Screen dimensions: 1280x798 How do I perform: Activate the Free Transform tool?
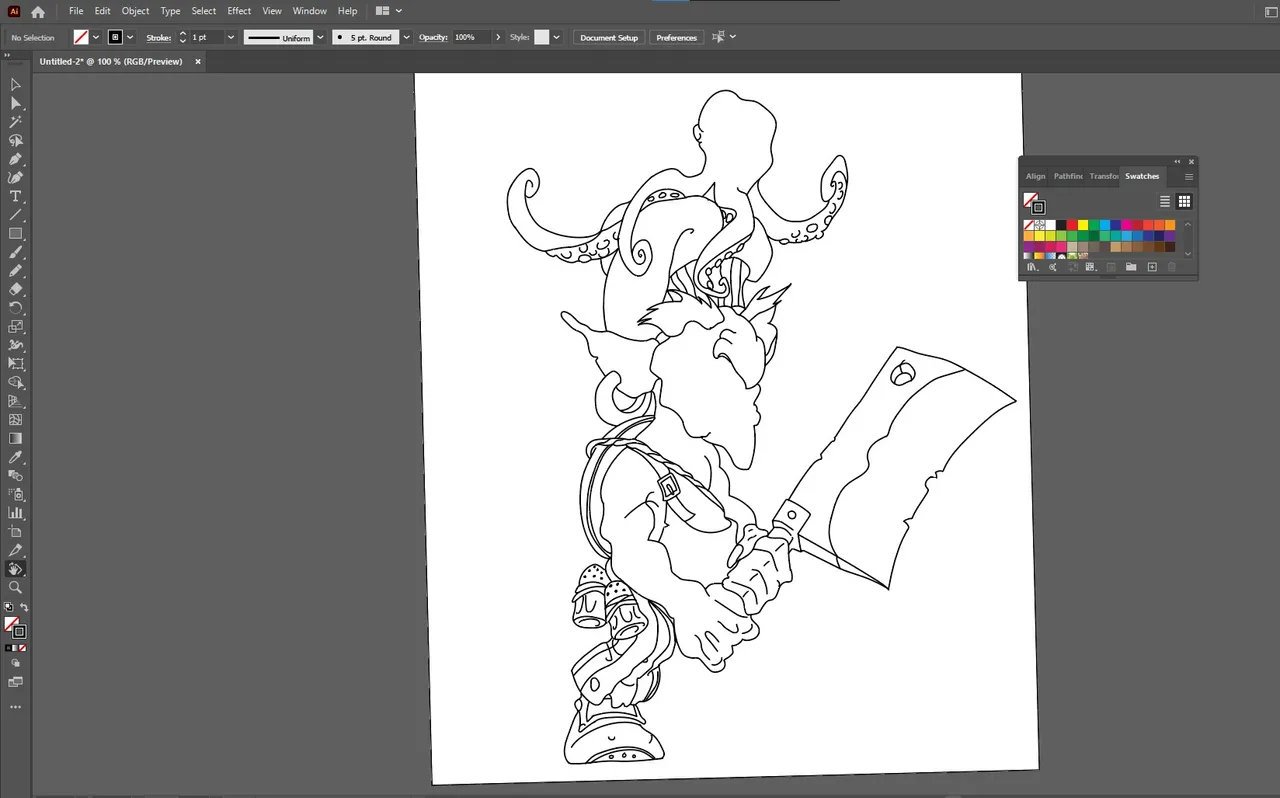[15, 364]
